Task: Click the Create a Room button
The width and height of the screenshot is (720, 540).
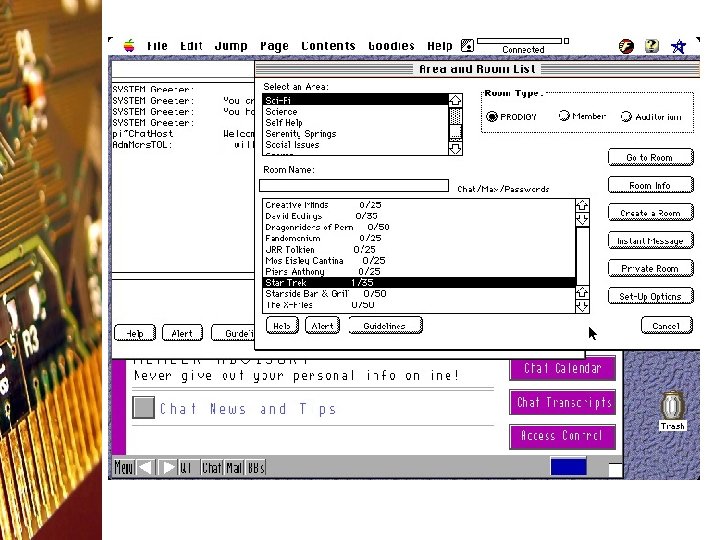Action: [650, 213]
